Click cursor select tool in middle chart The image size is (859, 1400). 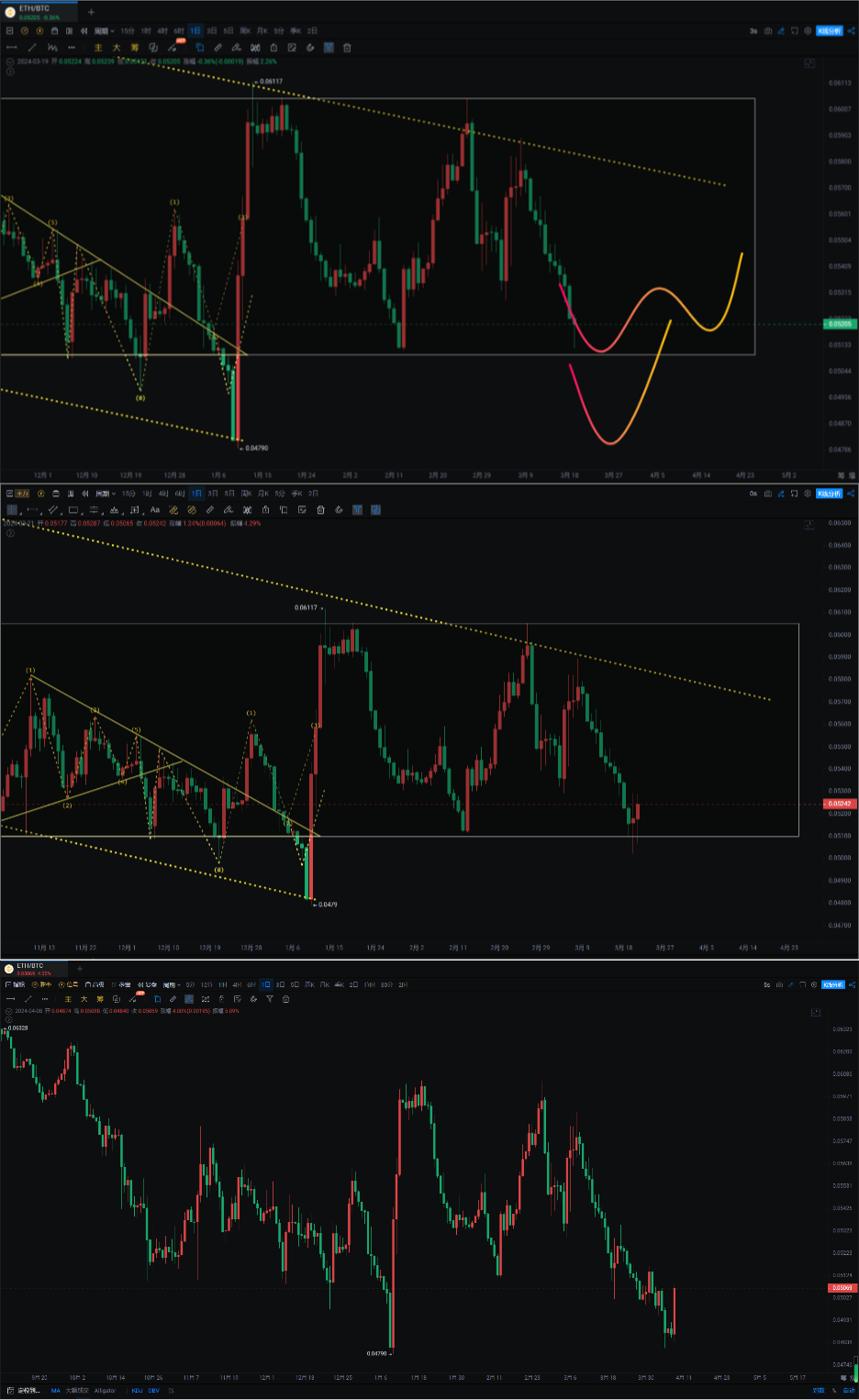coord(13,509)
